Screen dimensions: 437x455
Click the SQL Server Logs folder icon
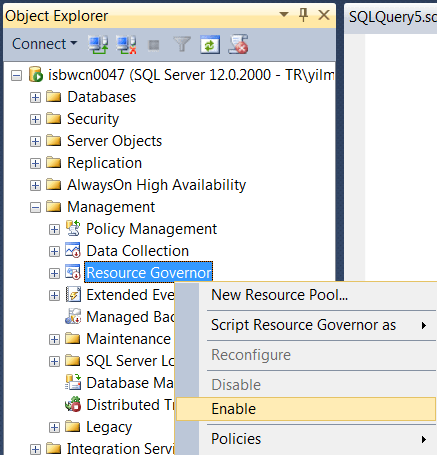pyautogui.click(x=73, y=360)
